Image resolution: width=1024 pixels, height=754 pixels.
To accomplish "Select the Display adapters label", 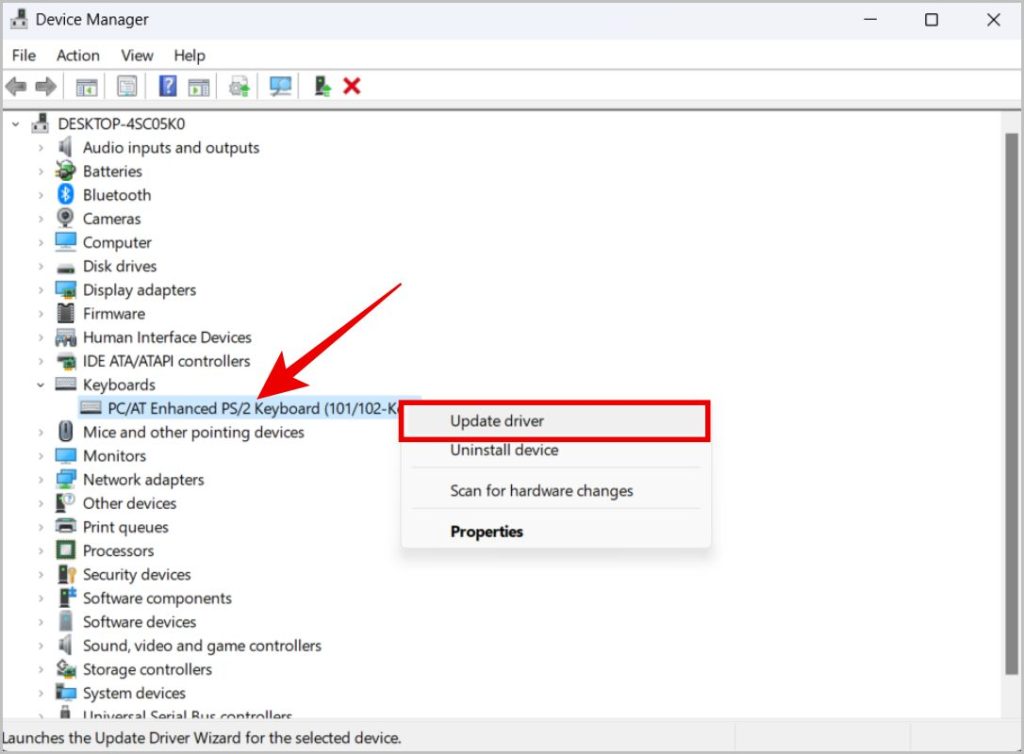I will click(139, 290).
